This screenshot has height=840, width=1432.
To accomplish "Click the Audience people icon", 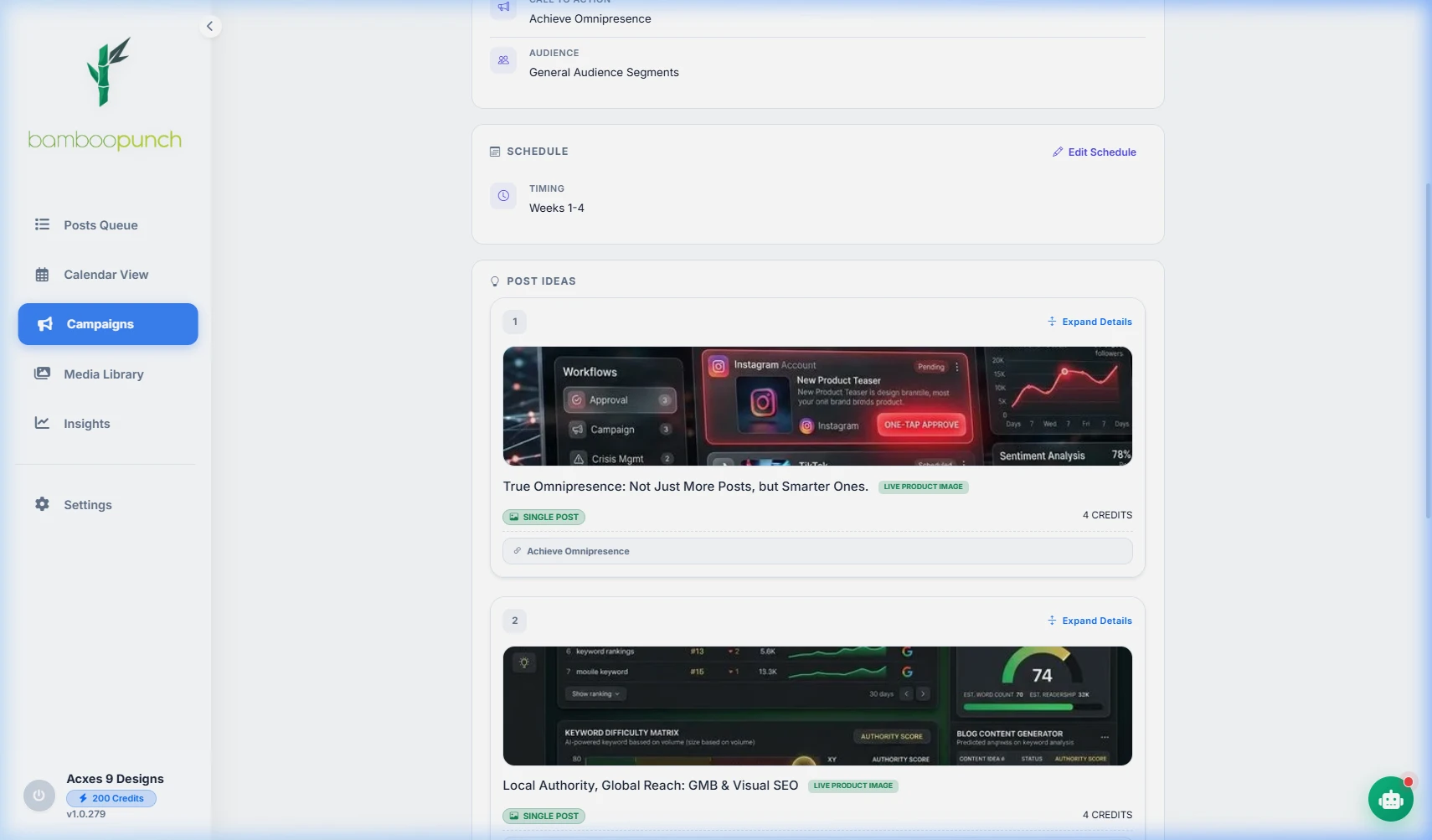I will (x=503, y=59).
